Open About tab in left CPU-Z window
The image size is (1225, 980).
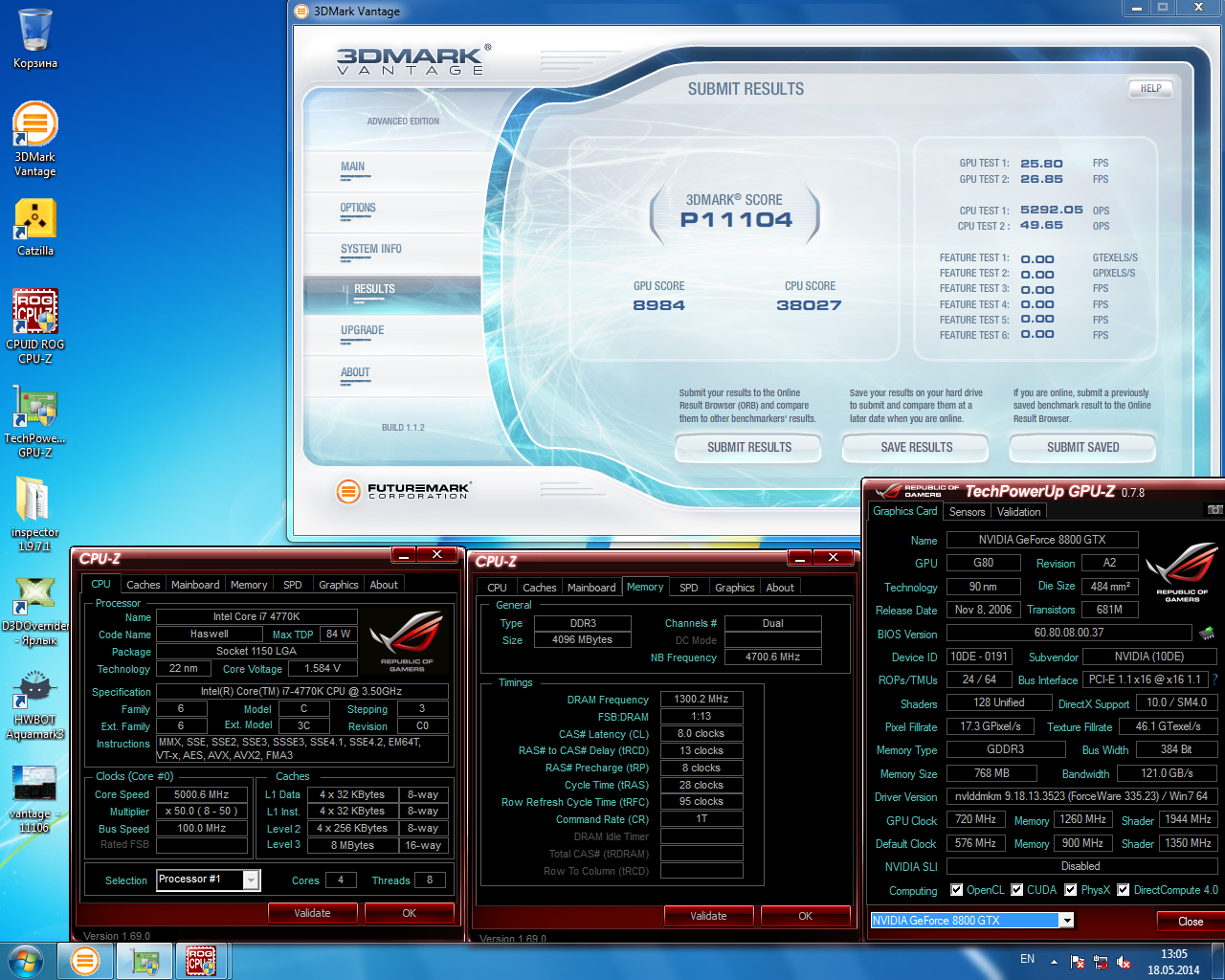(384, 585)
